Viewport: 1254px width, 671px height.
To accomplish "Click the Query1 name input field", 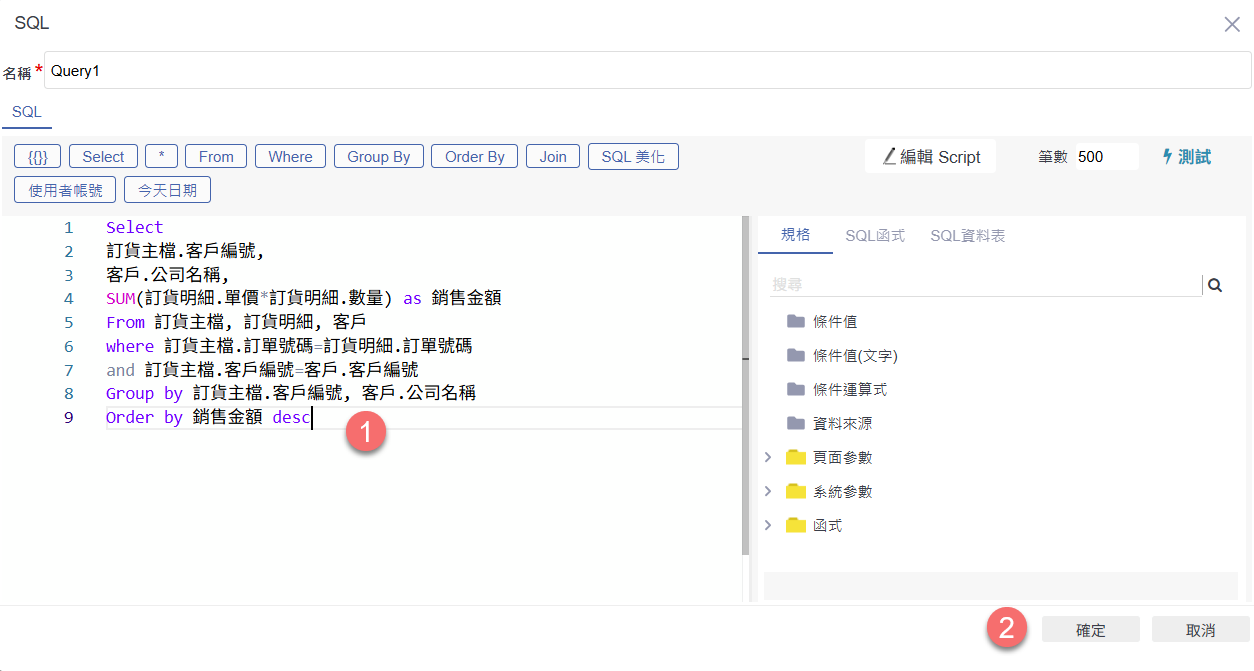I will [x=646, y=71].
